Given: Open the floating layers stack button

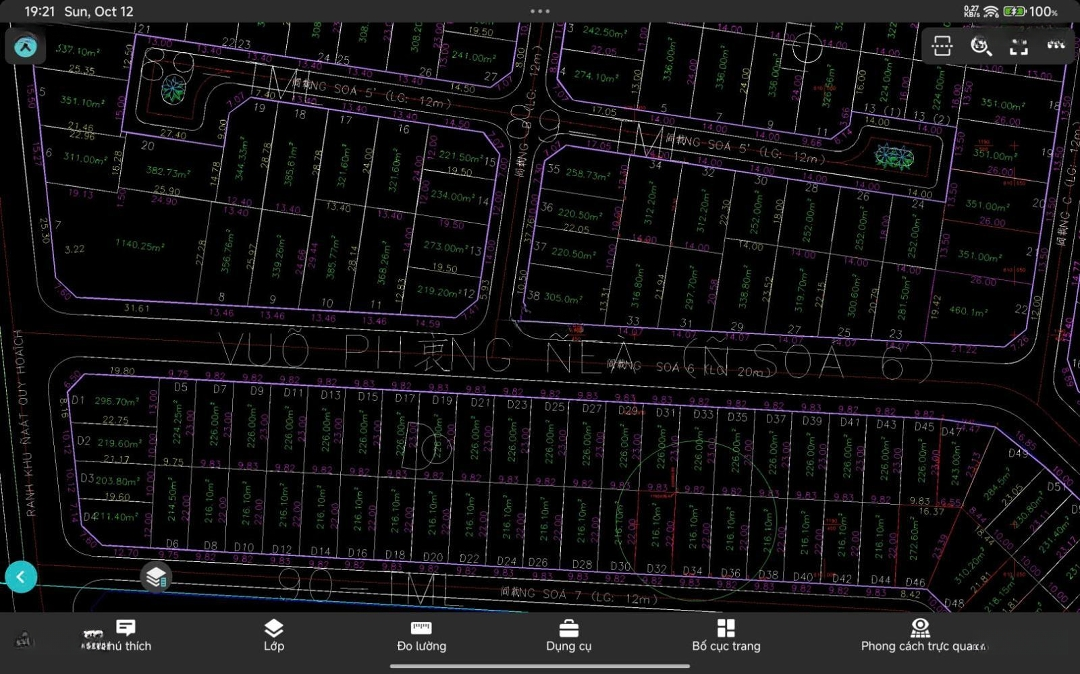Looking at the screenshot, I should tap(155, 577).
